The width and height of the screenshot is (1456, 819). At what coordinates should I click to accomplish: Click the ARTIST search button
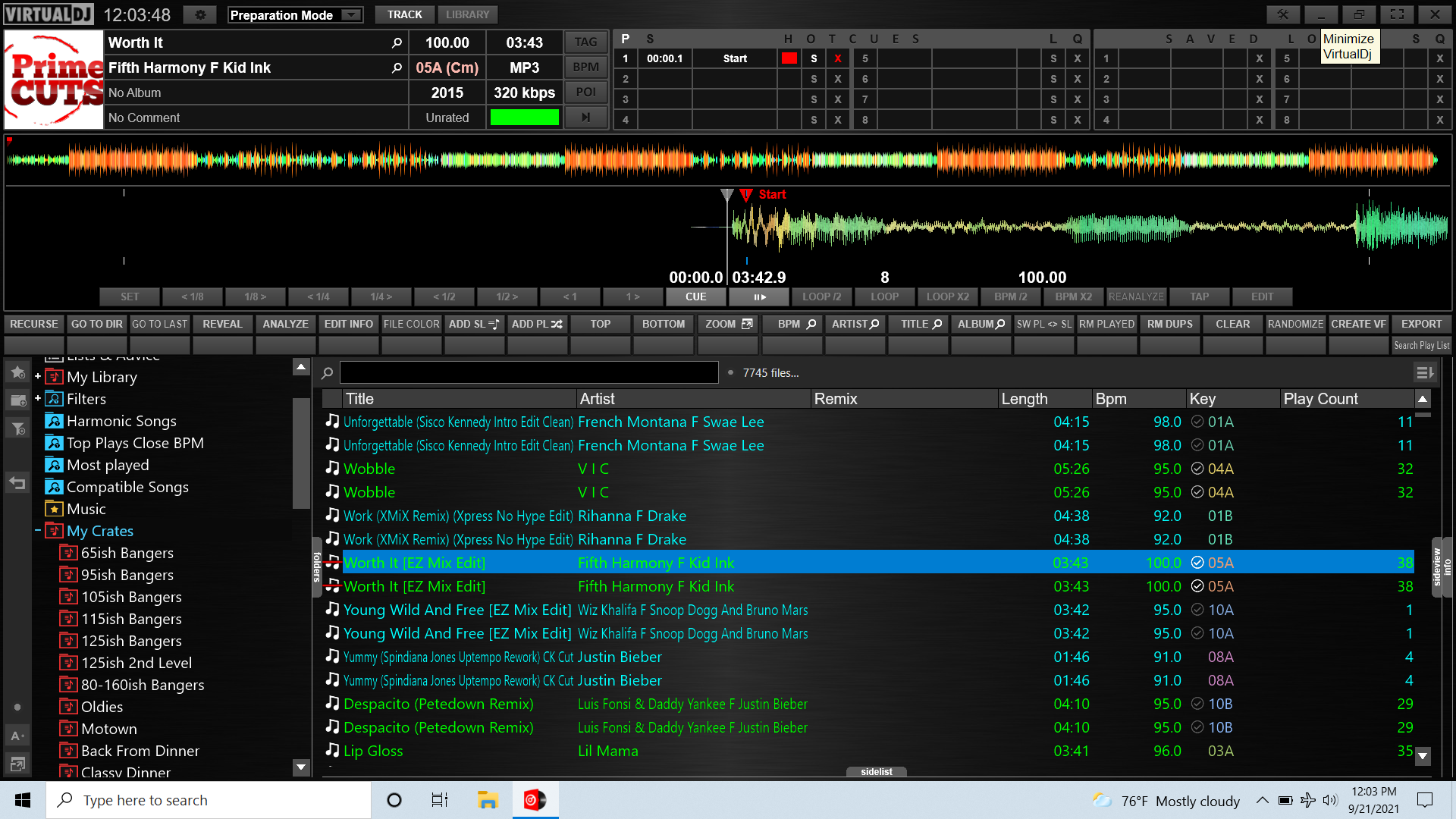point(855,324)
